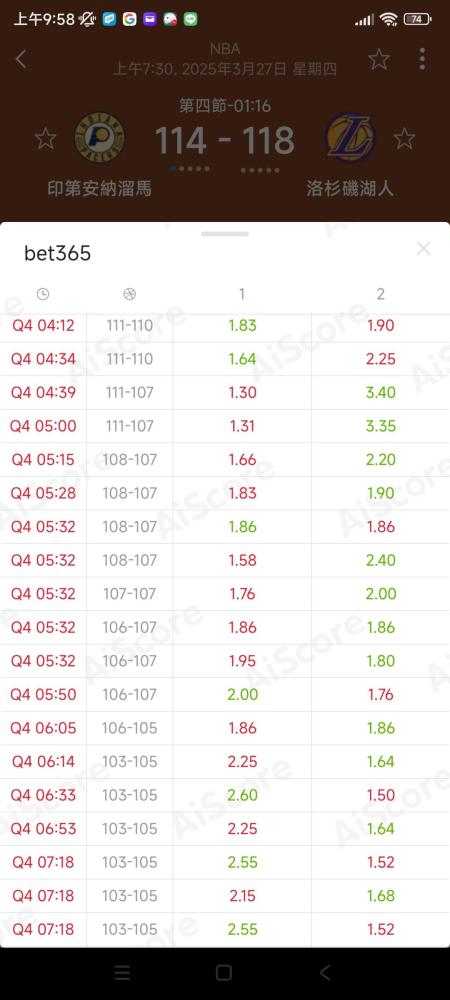Viewport: 450px width, 1000px height.
Task: Click the basketball score column icon
Action: click(x=129, y=294)
